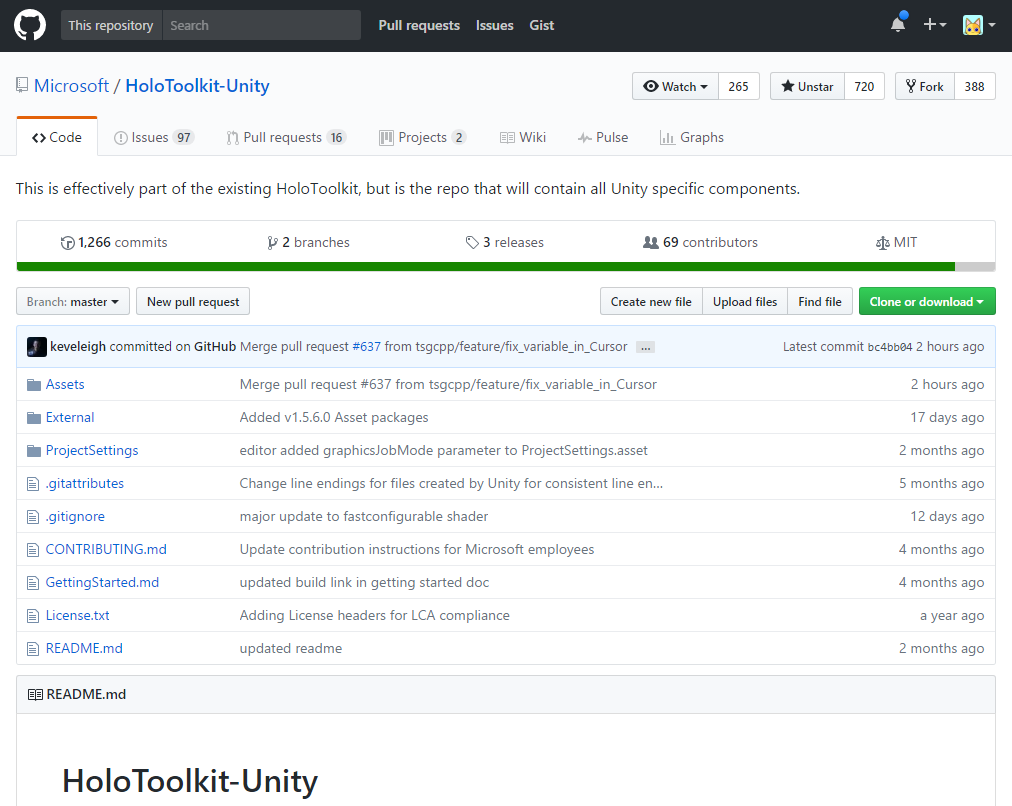This screenshot has width=1012, height=806.
Task: Open HoloToolkit-Unity repository title link
Action: point(197,86)
